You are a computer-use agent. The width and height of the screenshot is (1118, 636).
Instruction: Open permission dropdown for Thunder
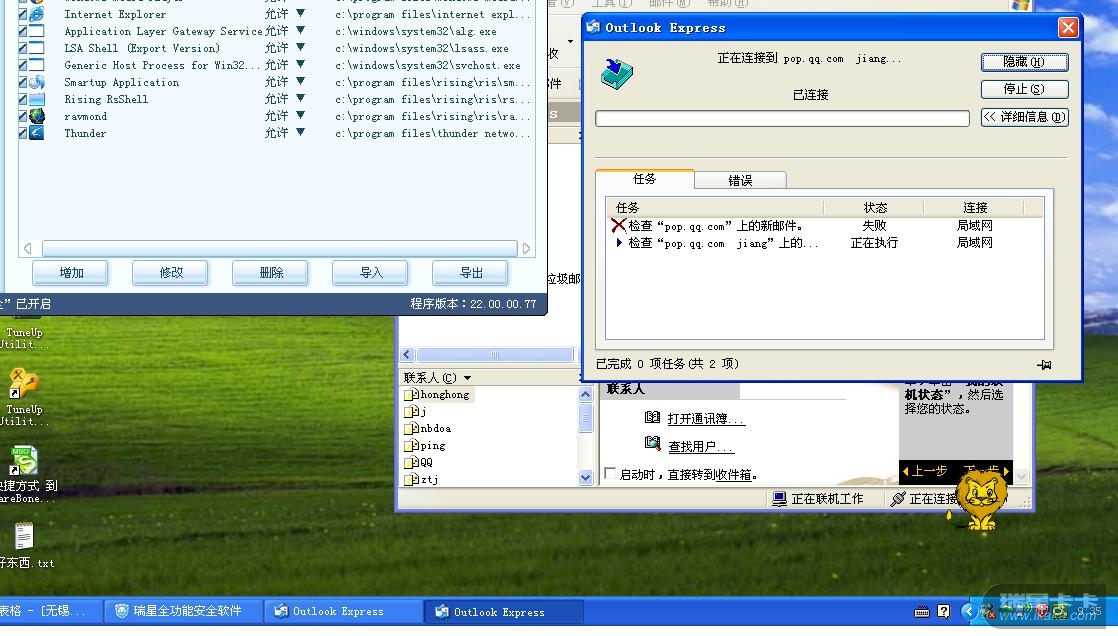(300, 133)
